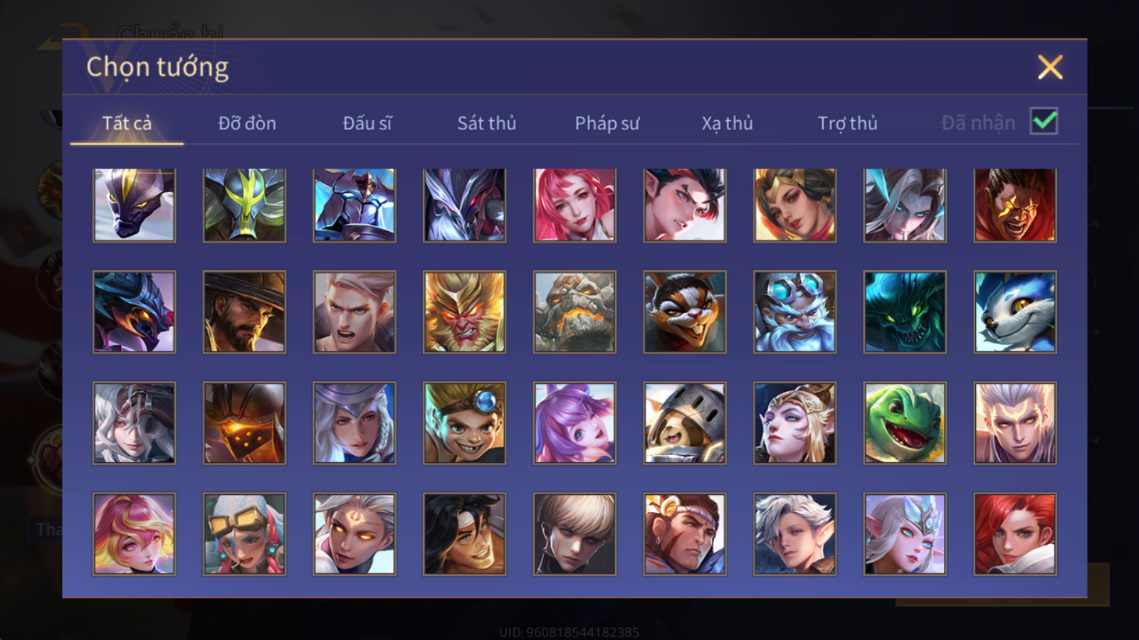The height and width of the screenshot is (640, 1139).
Task: Pick the sloth knight in helmet hero
Action: 684,423
